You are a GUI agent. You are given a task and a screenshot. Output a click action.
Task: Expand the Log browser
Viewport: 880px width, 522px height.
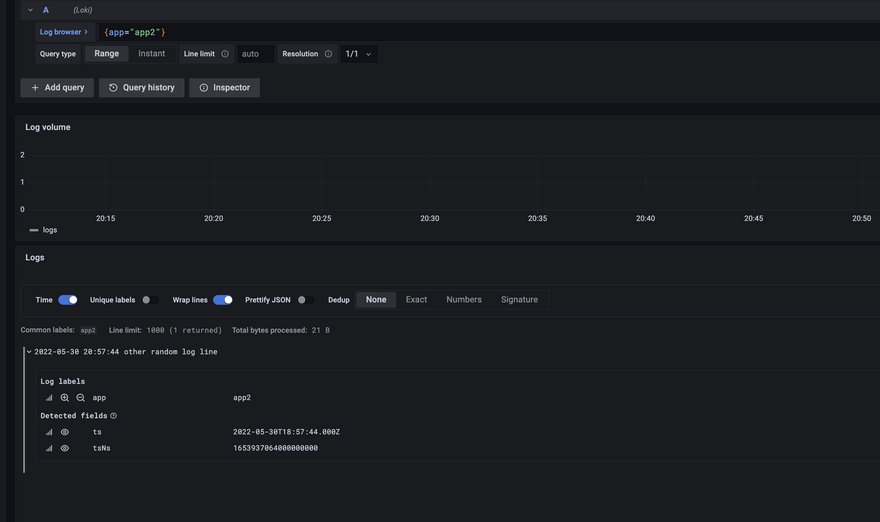(64, 32)
